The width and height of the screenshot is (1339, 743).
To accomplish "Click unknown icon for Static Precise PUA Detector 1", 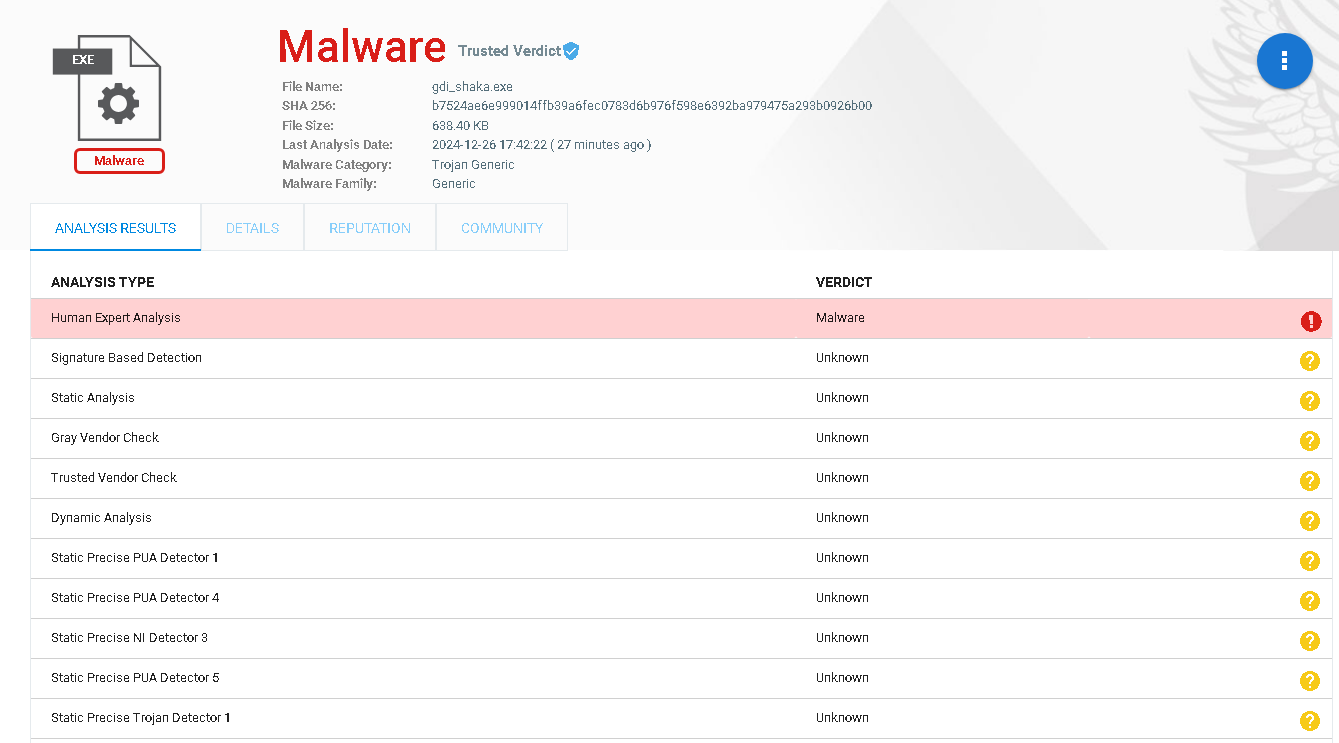I will 1309,561.
